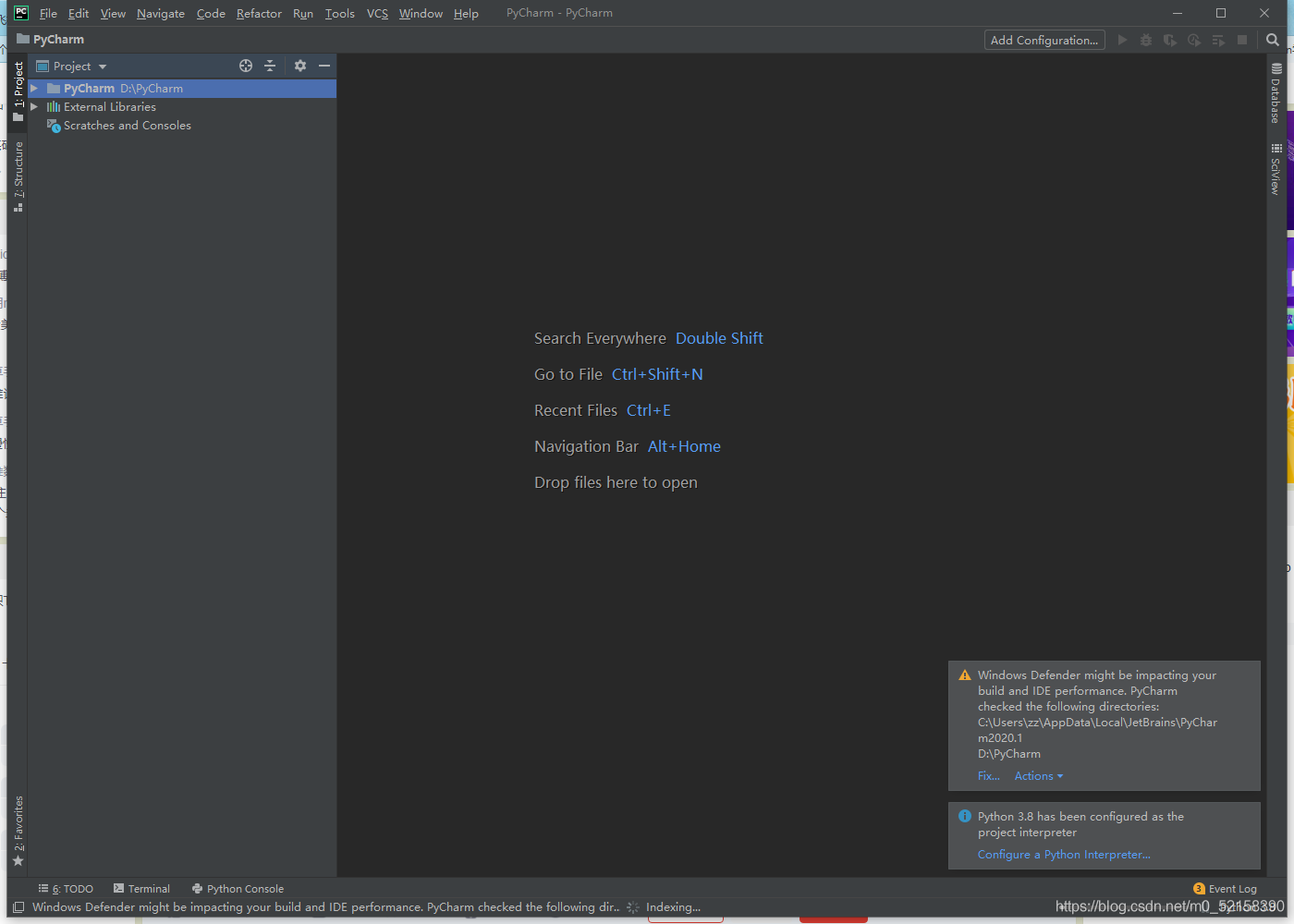The image size is (1294, 924).
Task: Click the Select Opened File crosshair icon
Action: [x=246, y=66]
